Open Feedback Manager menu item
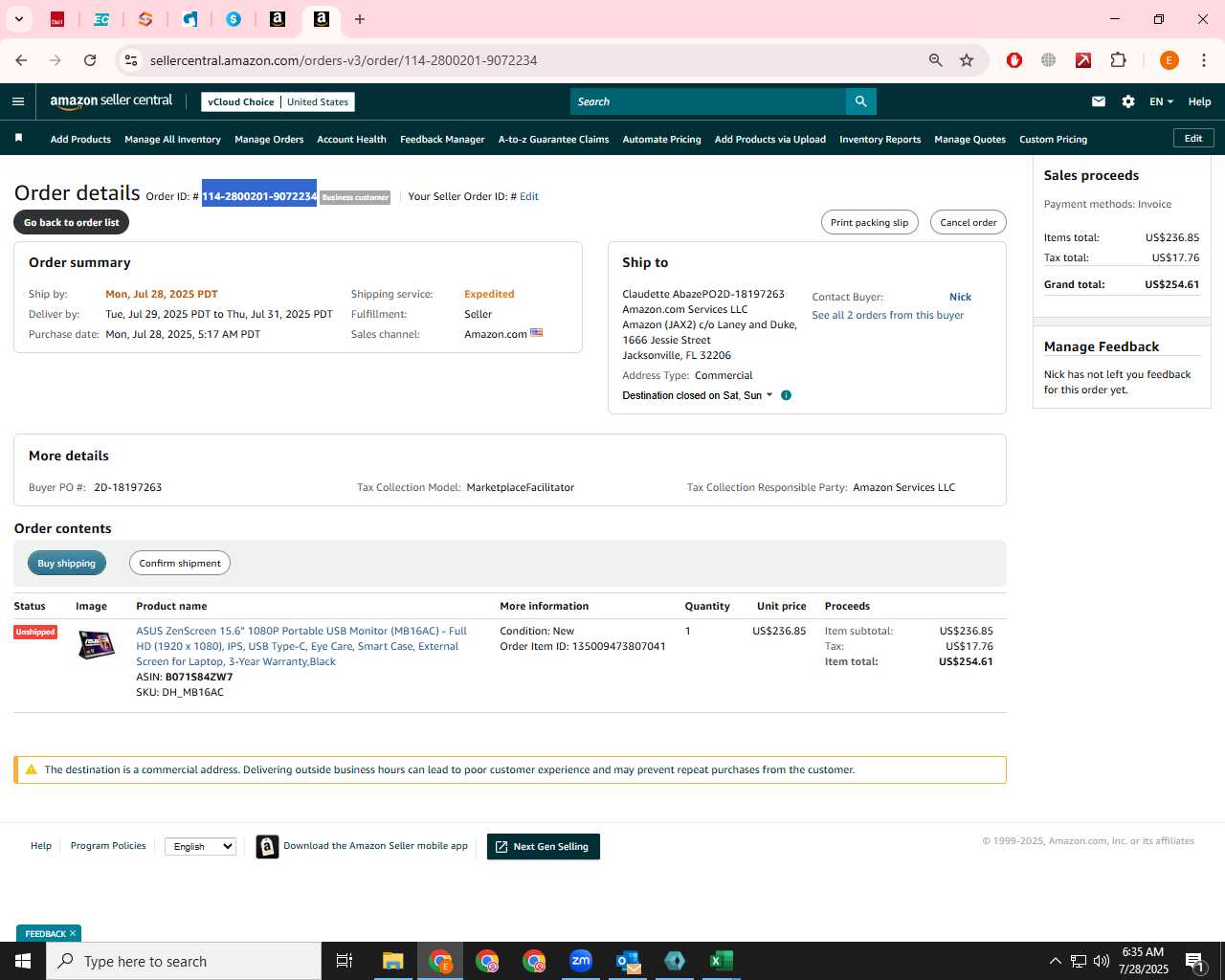This screenshot has width=1225, height=980. pyautogui.click(x=442, y=139)
